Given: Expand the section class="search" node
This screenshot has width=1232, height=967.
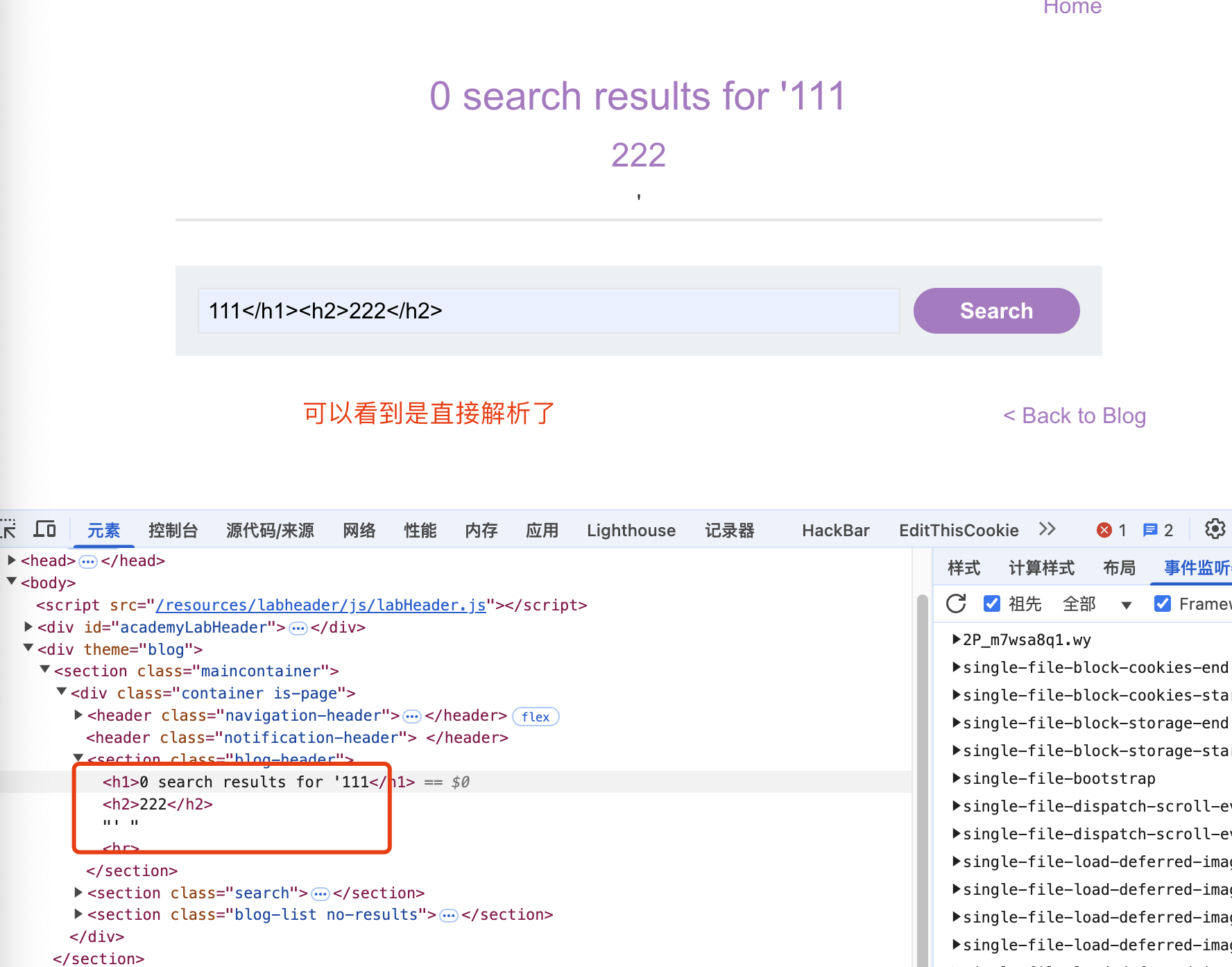Looking at the screenshot, I should (x=78, y=893).
